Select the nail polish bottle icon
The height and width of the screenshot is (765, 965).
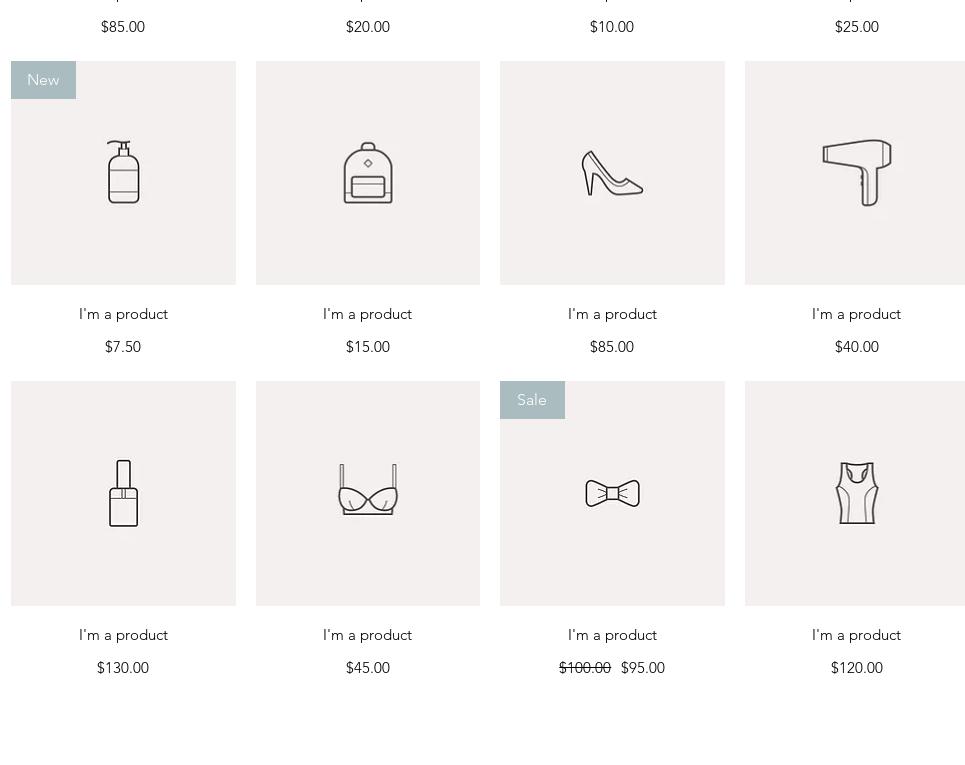point(123,493)
